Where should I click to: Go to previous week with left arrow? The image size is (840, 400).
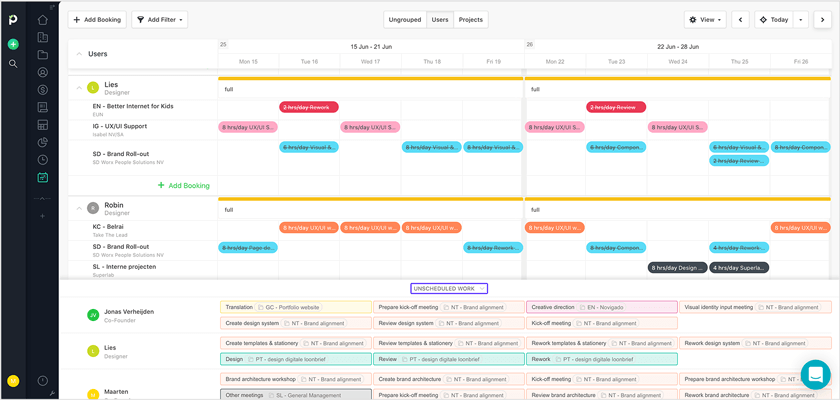tap(740, 20)
